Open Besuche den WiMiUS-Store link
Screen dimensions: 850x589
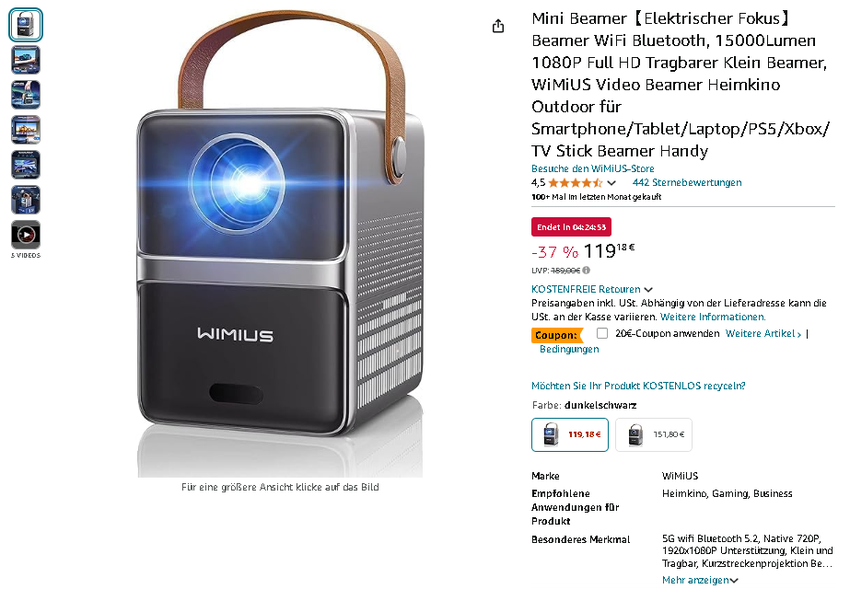593,169
